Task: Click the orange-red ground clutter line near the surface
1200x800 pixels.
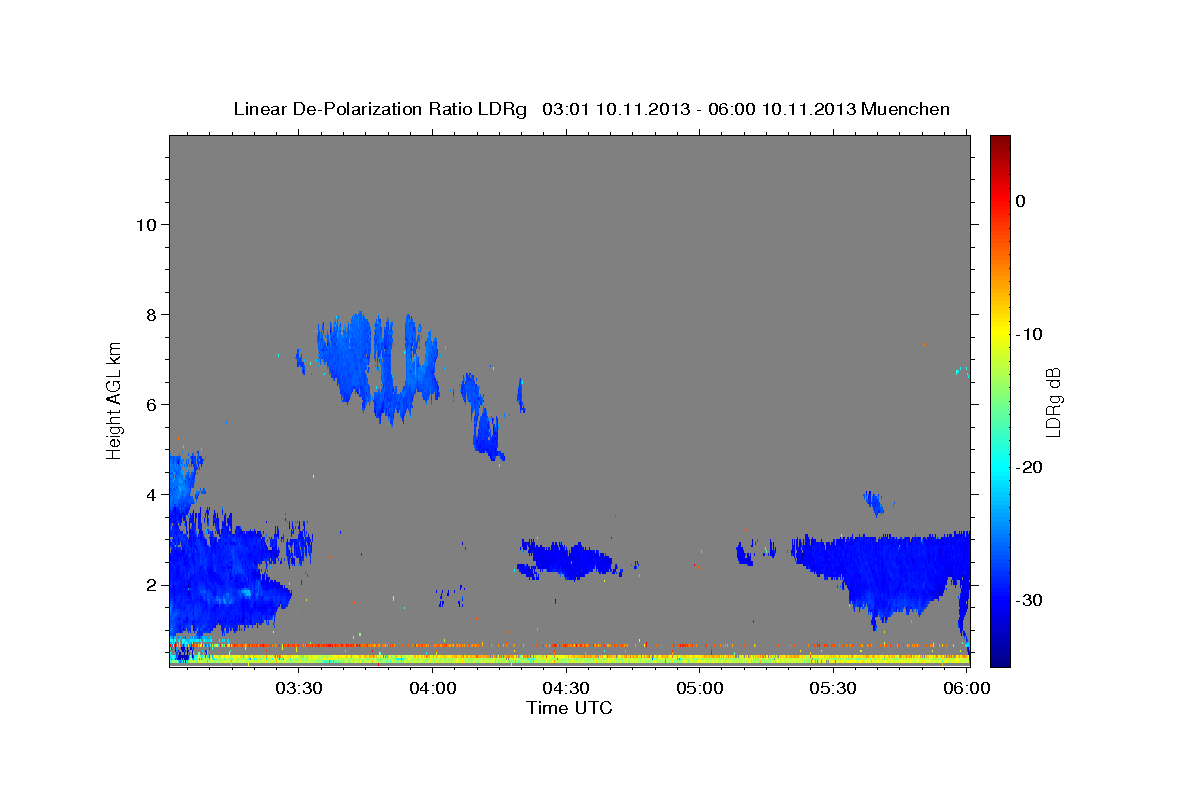Action: [x=570, y=645]
